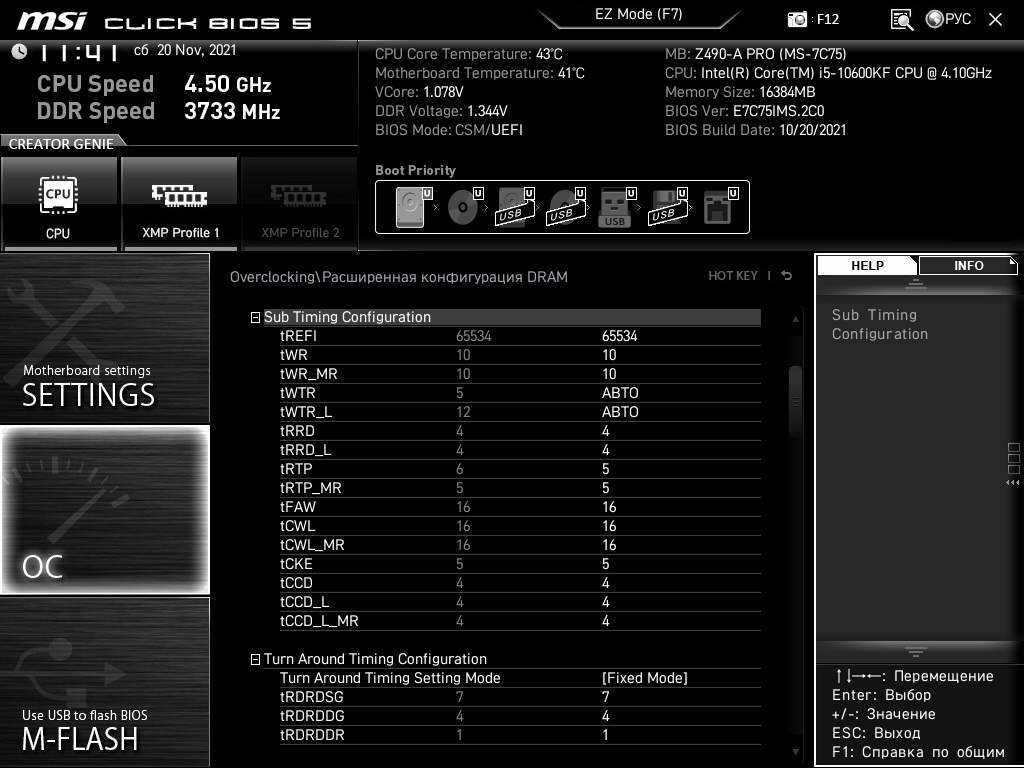
Task: Click the clock icon beside the time
Action: tap(19, 52)
